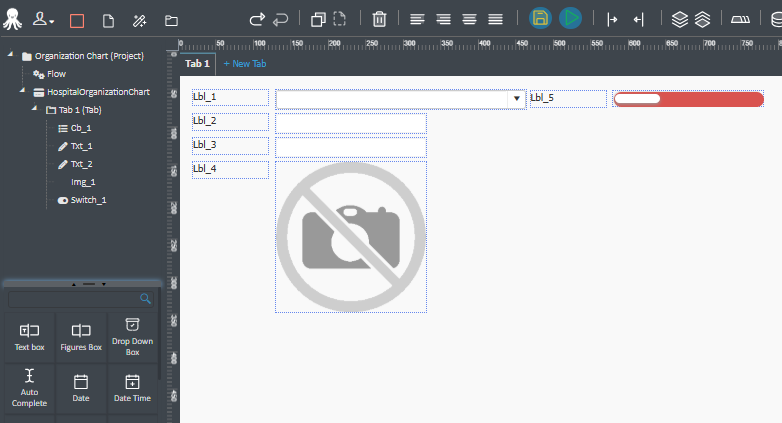Click text field beside Lbl_3
The image size is (782, 423).
[351, 147]
